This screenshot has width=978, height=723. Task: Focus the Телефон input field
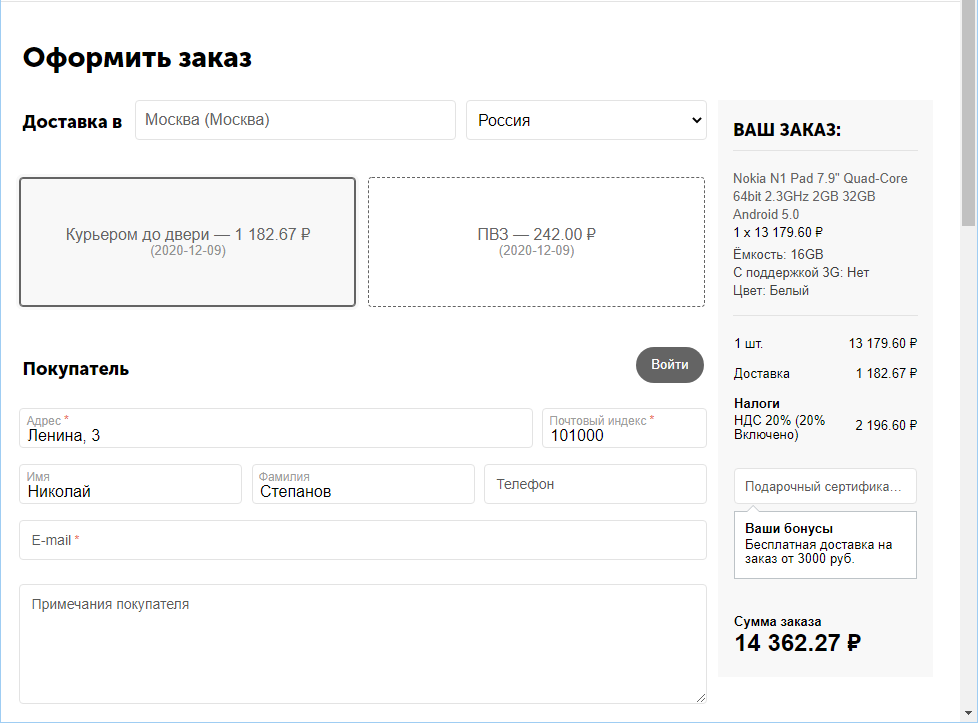click(x=595, y=484)
